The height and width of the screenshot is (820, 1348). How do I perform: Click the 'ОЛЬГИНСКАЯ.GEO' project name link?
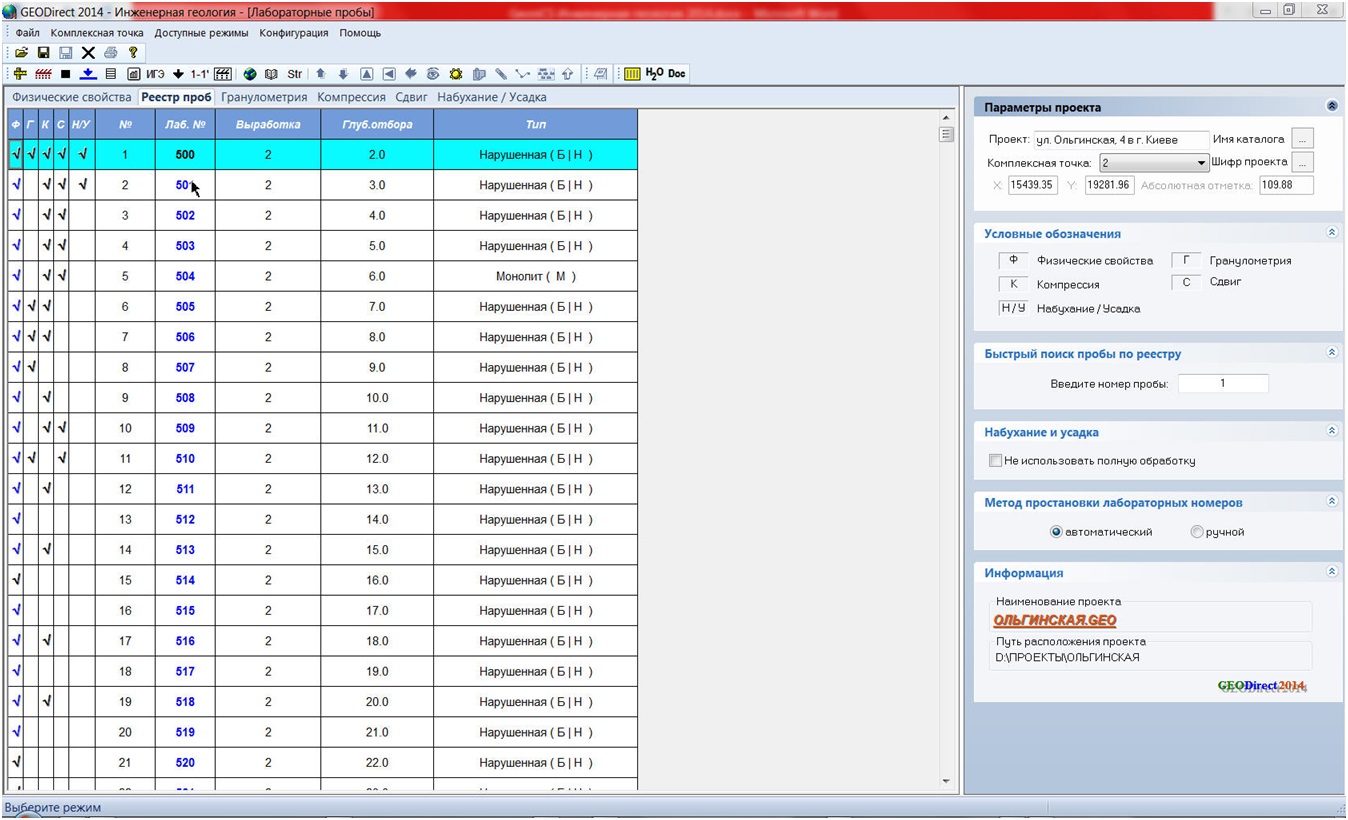pos(1054,621)
